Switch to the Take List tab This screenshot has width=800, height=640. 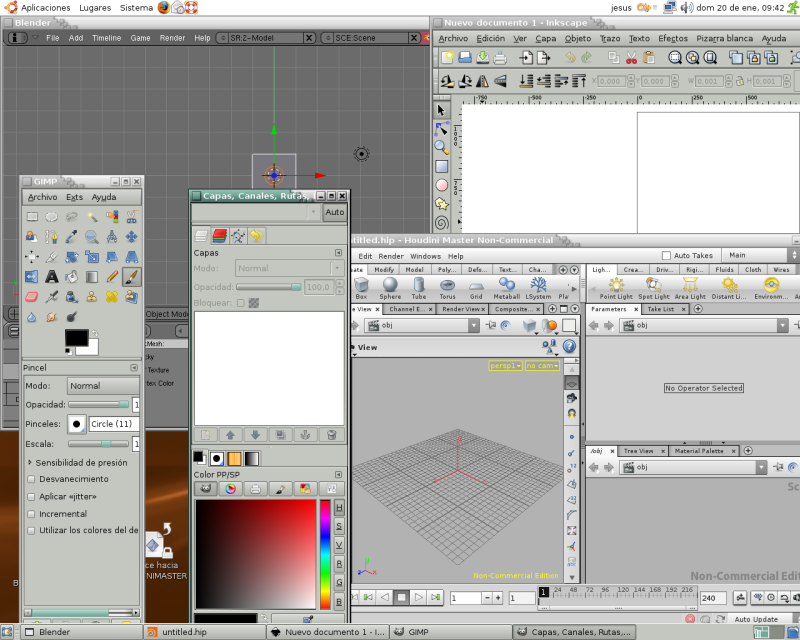point(661,309)
